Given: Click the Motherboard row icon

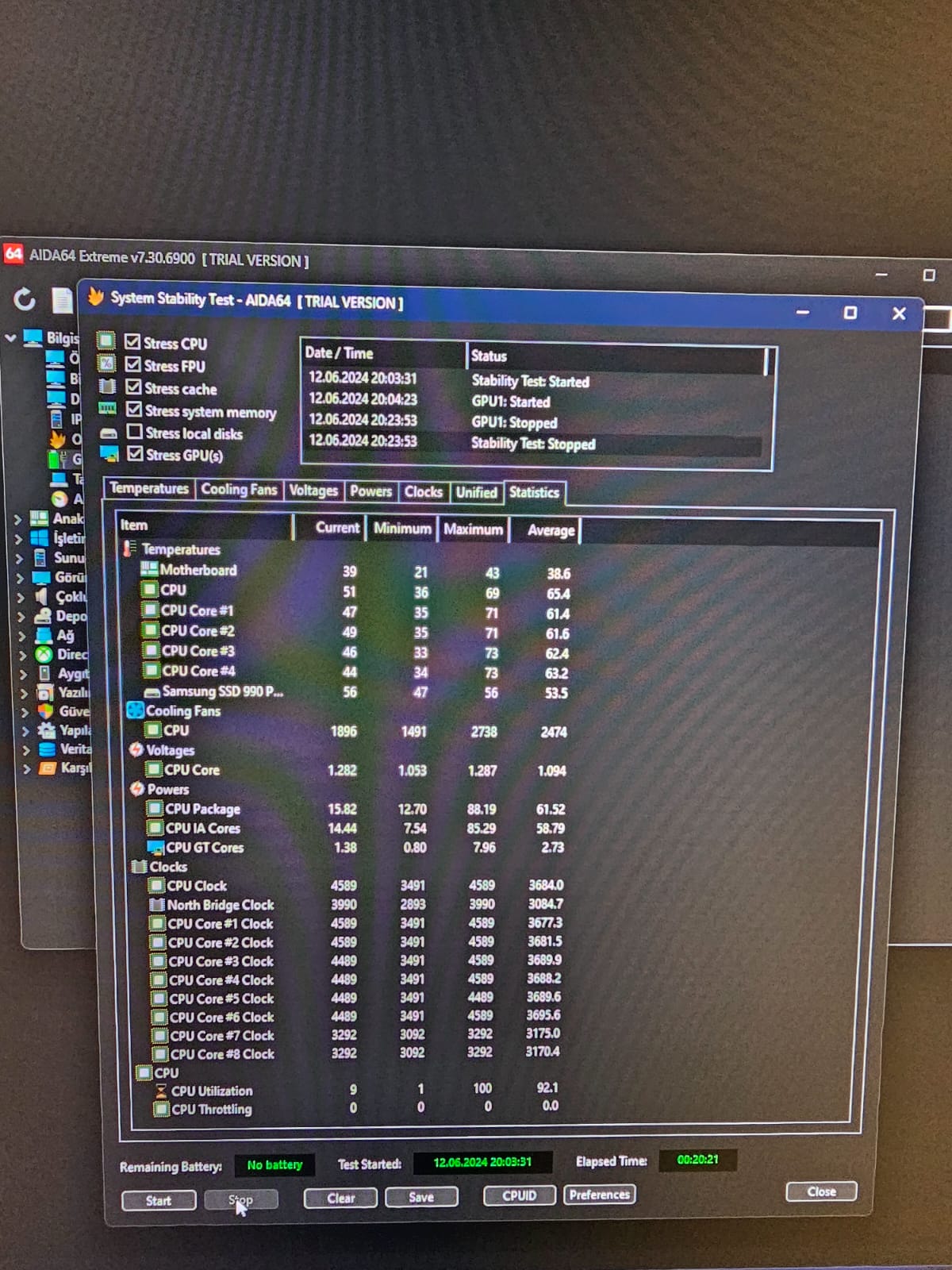Looking at the screenshot, I should coord(149,569).
